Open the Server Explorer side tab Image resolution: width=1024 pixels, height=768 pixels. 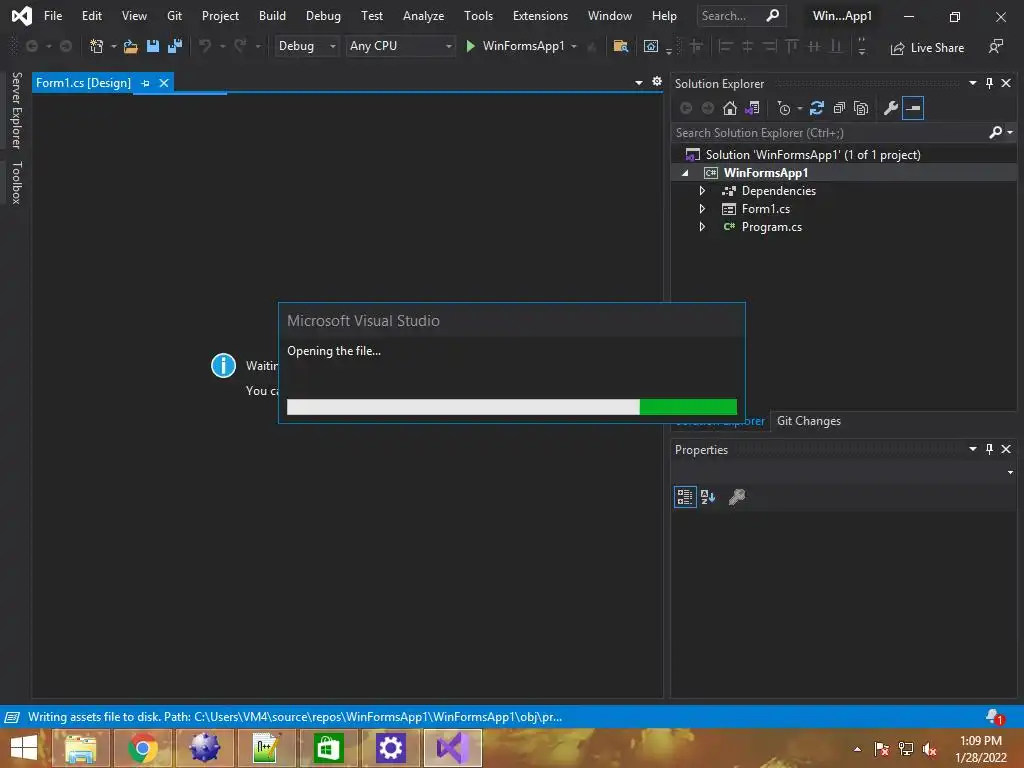pos(17,110)
